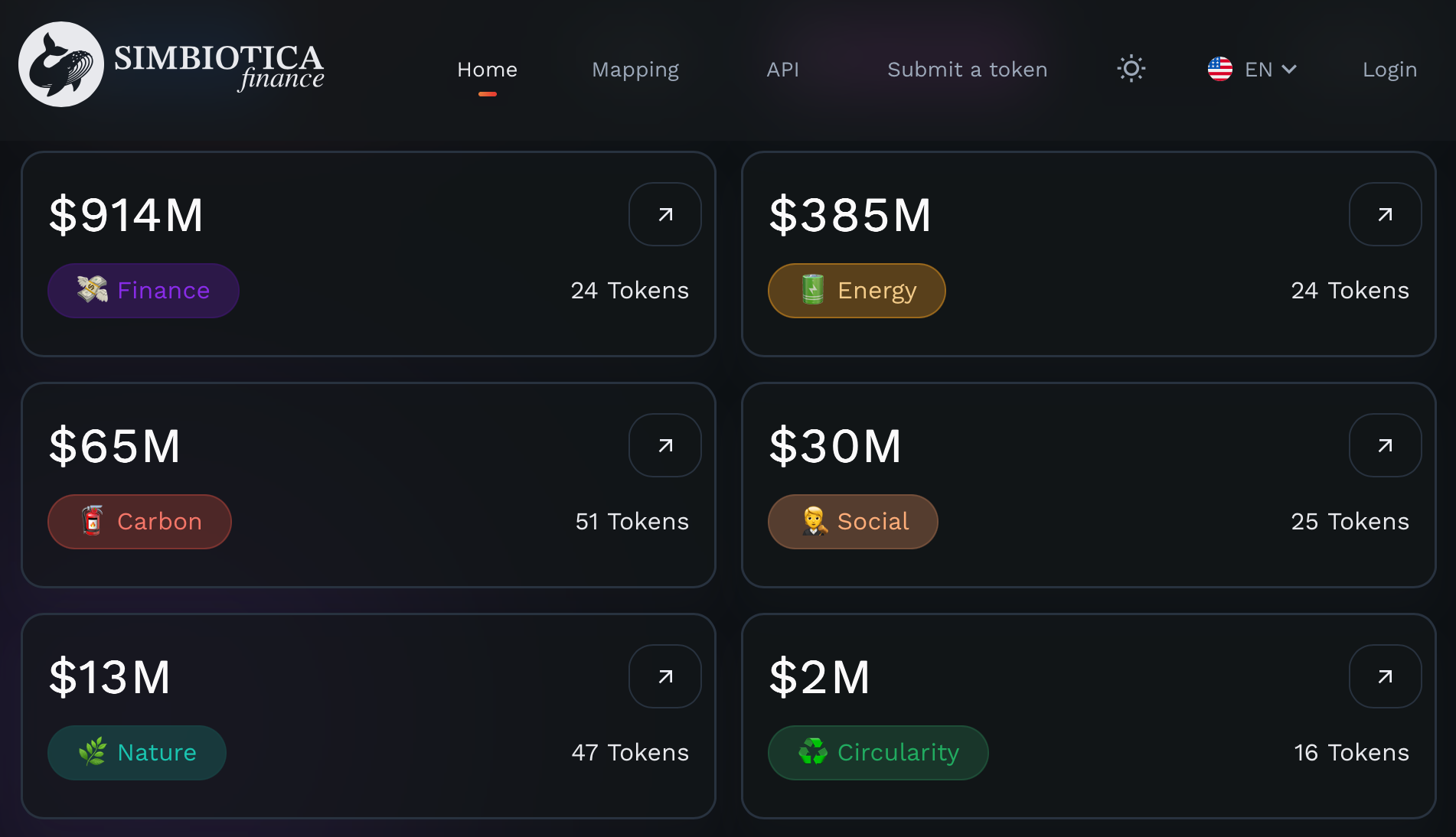Viewport: 1456px width, 837px height.
Task: Select the red Carbon tag
Action: pos(139,522)
